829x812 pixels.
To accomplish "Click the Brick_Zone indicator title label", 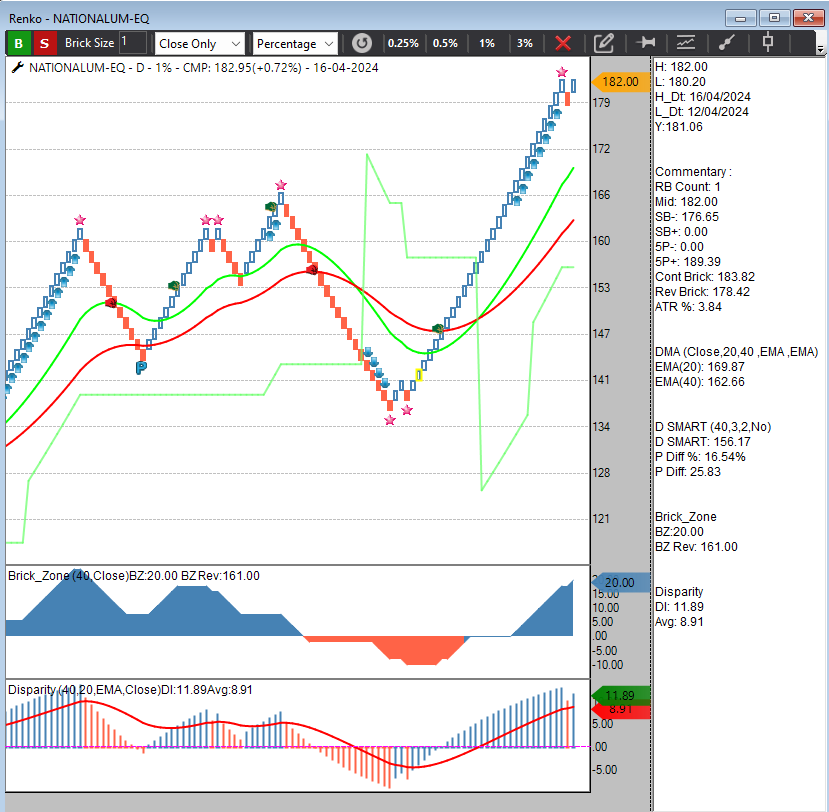I will (x=134, y=576).
